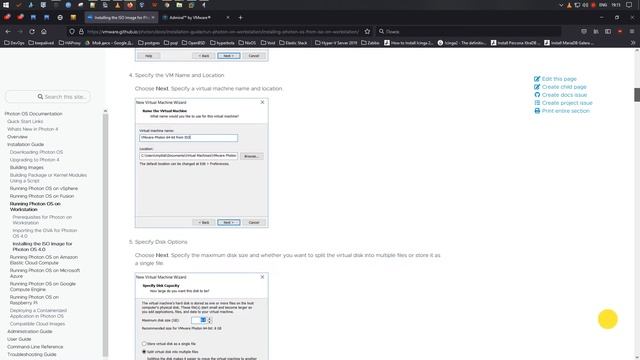Screen dimensions: 640x360
Task: Click the ENG language indicator in tray
Action: click(603, 5)
